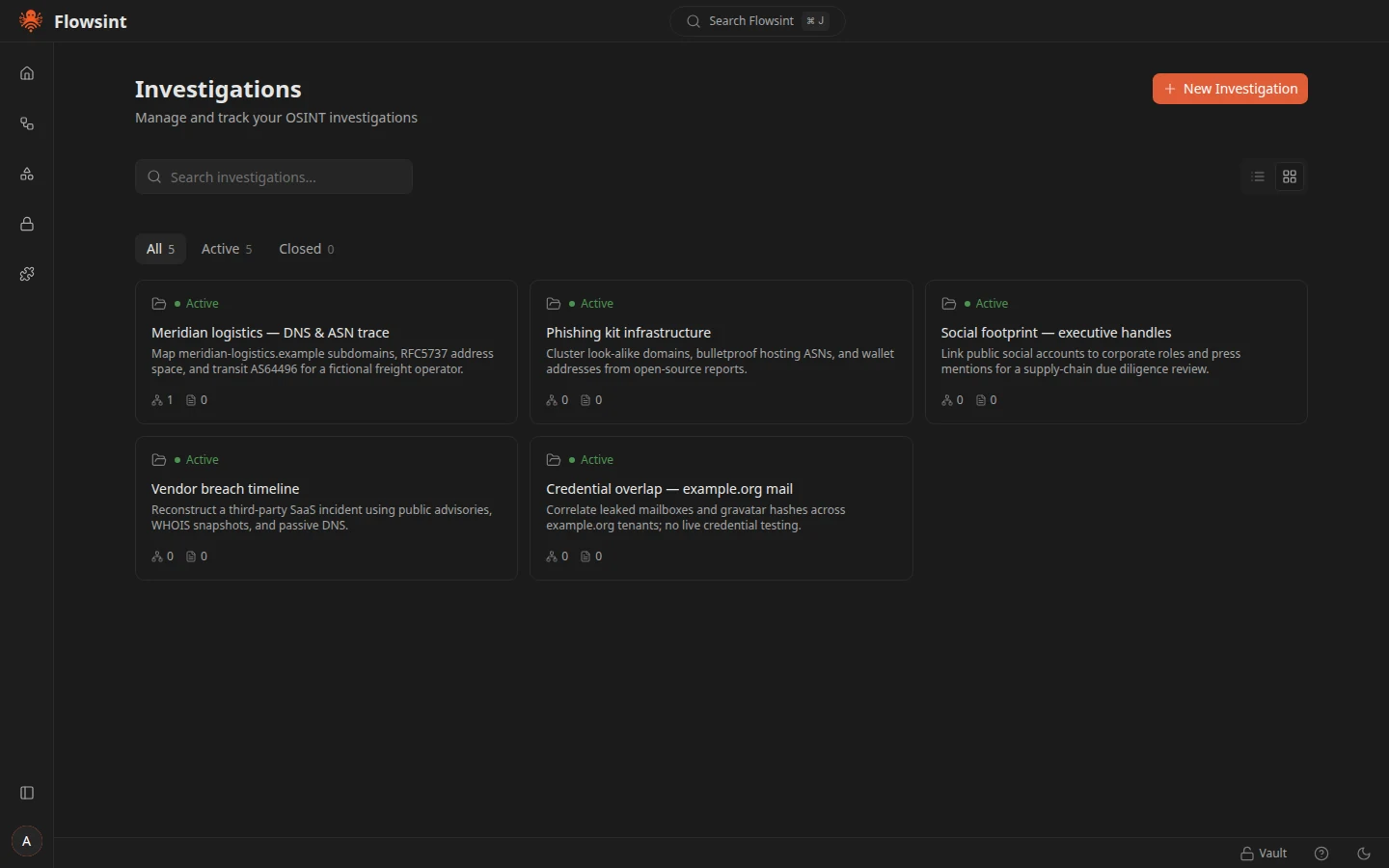This screenshot has height=868, width=1389.
Task: Click the magnifier icon in Search Flowsint
Action: point(694,21)
